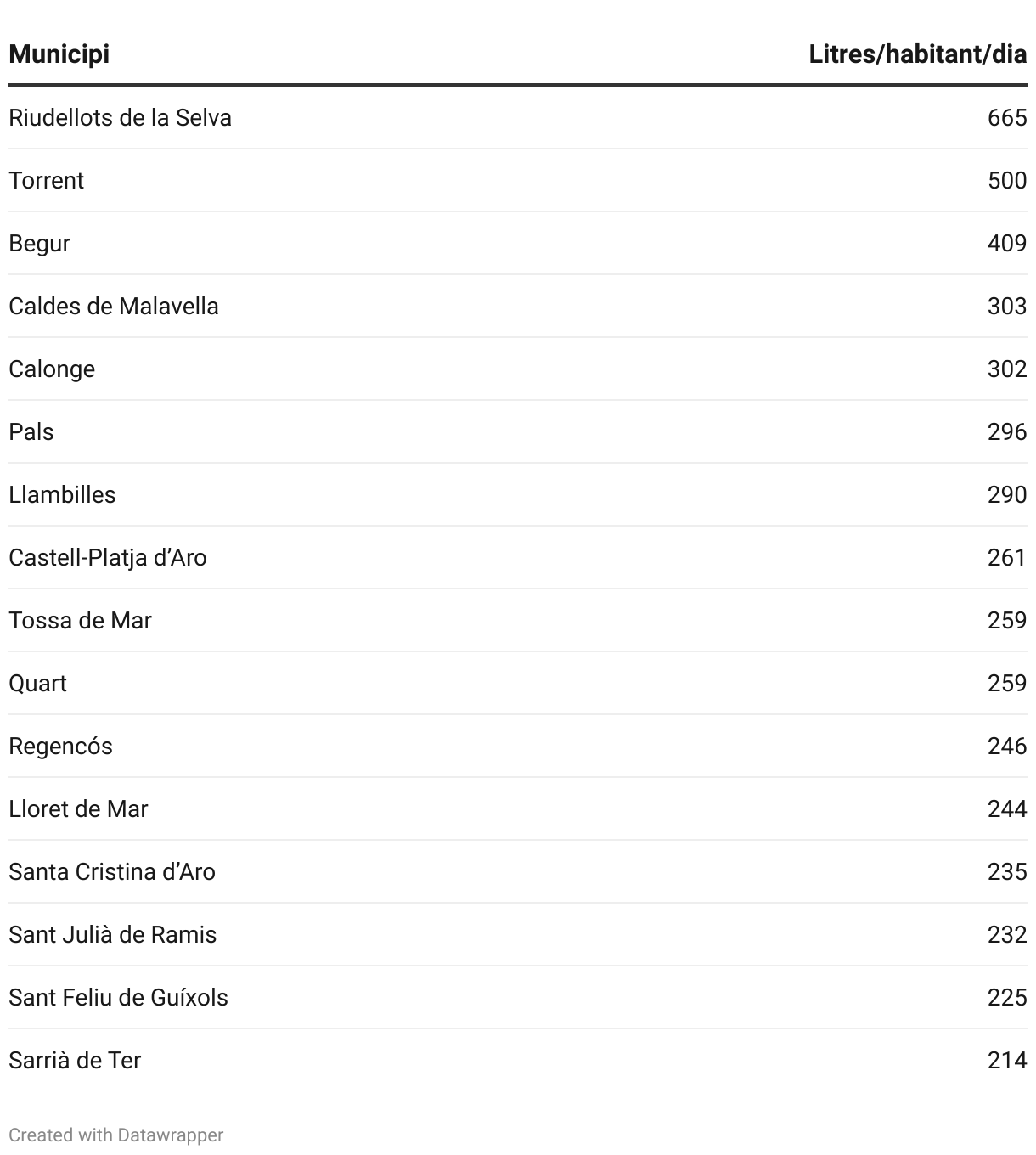Click the Torrent municipality cell
Screen dimensions: 1036x1155
[47, 180]
